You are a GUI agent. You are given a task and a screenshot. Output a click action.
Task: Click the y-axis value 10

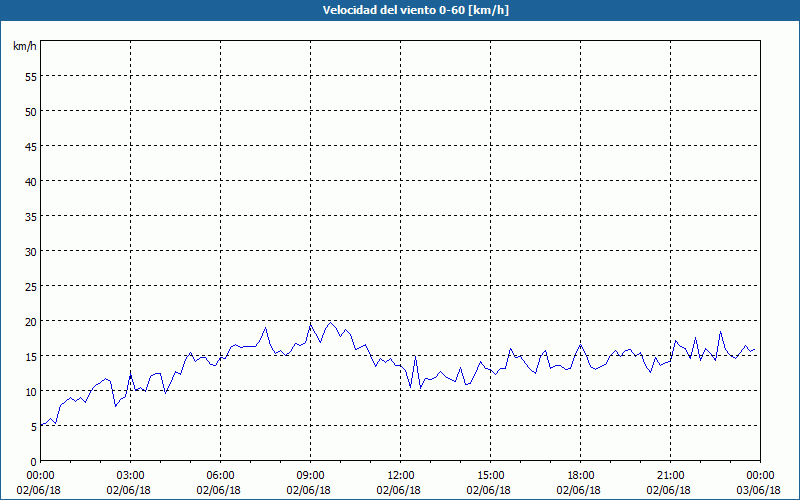point(31,391)
